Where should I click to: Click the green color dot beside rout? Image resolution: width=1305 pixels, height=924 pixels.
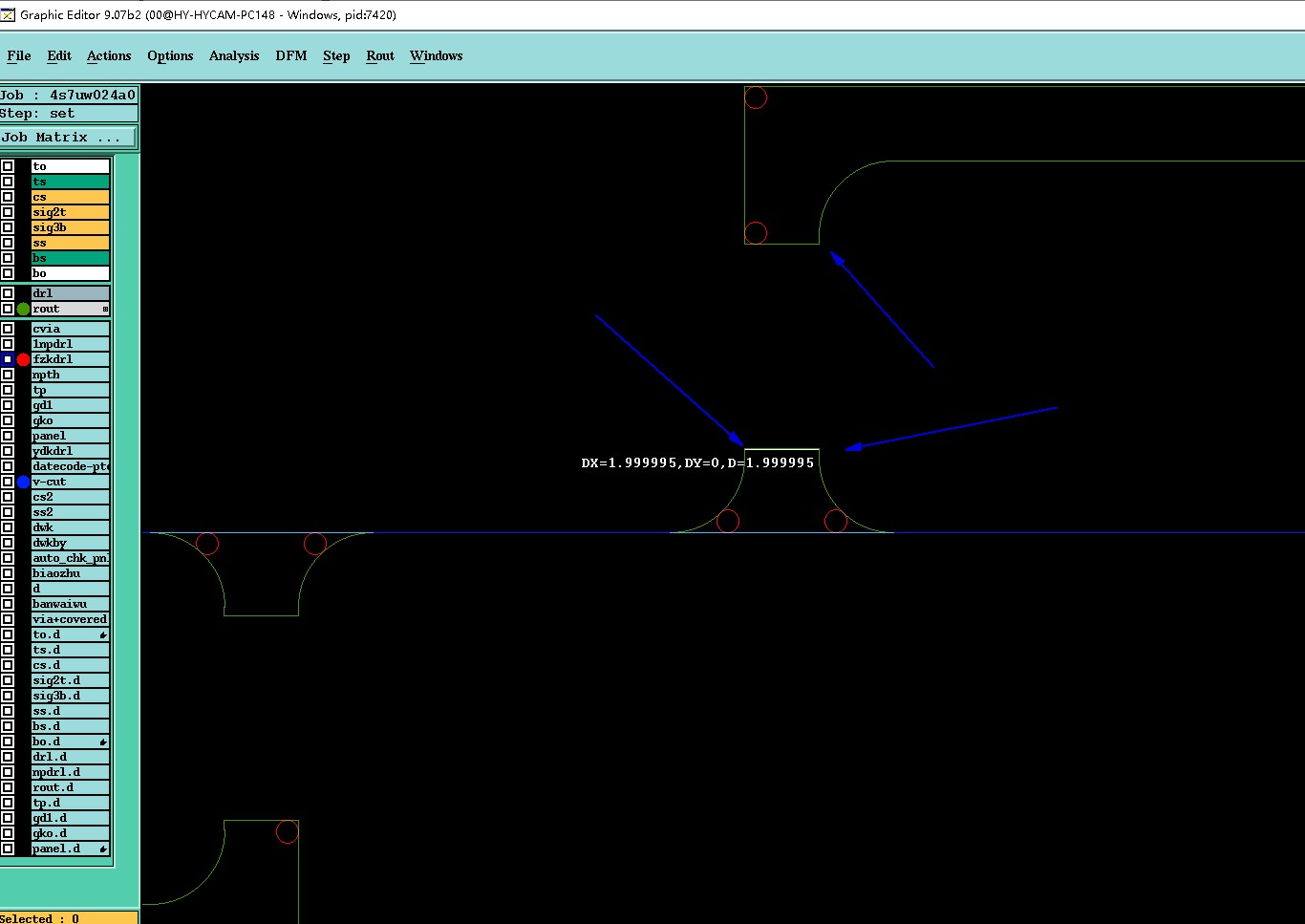coord(23,309)
